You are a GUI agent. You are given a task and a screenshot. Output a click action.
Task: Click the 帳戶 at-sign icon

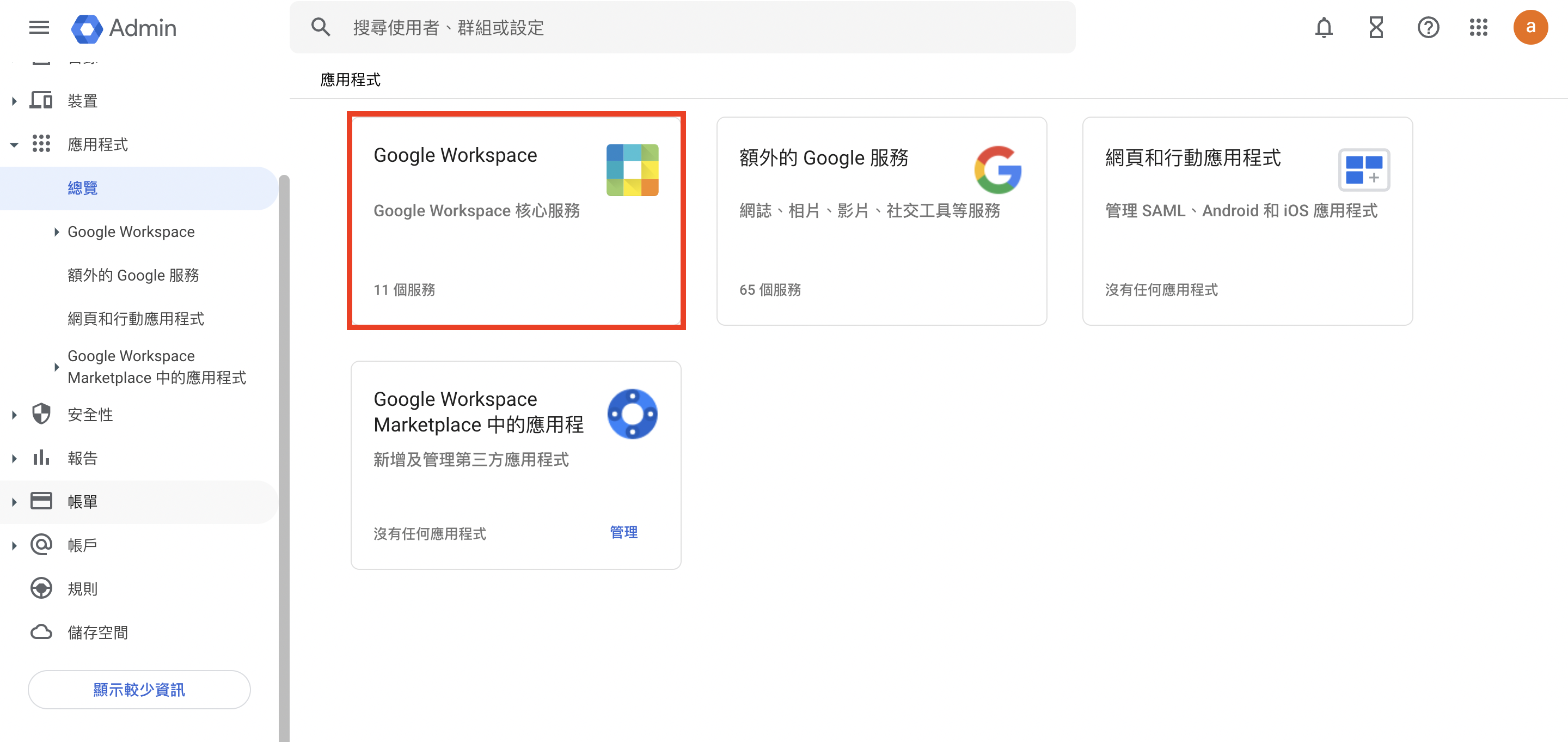click(x=41, y=545)
